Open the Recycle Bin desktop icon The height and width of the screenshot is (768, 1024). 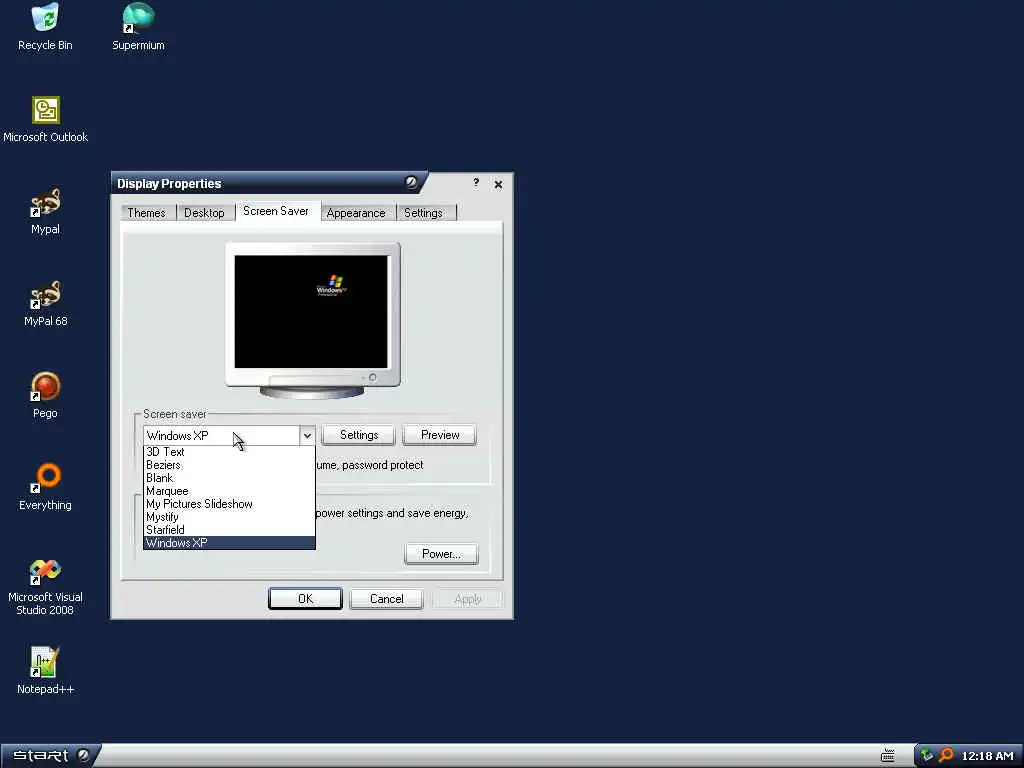[45, 26]
